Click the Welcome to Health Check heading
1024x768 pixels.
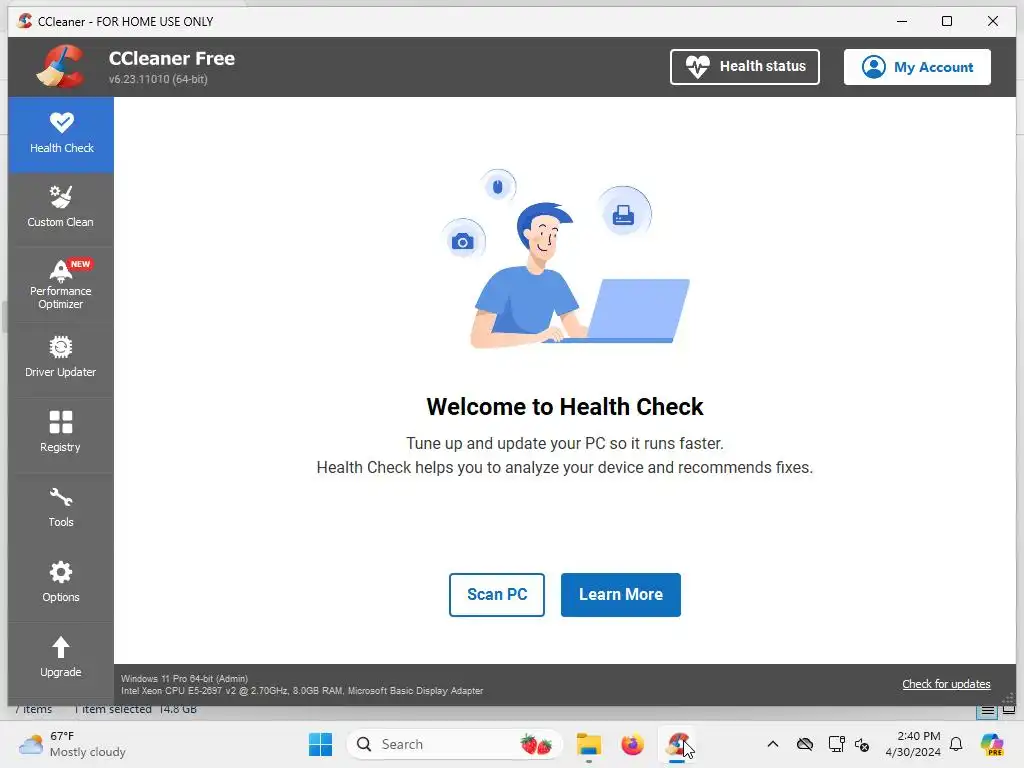pos(565,407)
